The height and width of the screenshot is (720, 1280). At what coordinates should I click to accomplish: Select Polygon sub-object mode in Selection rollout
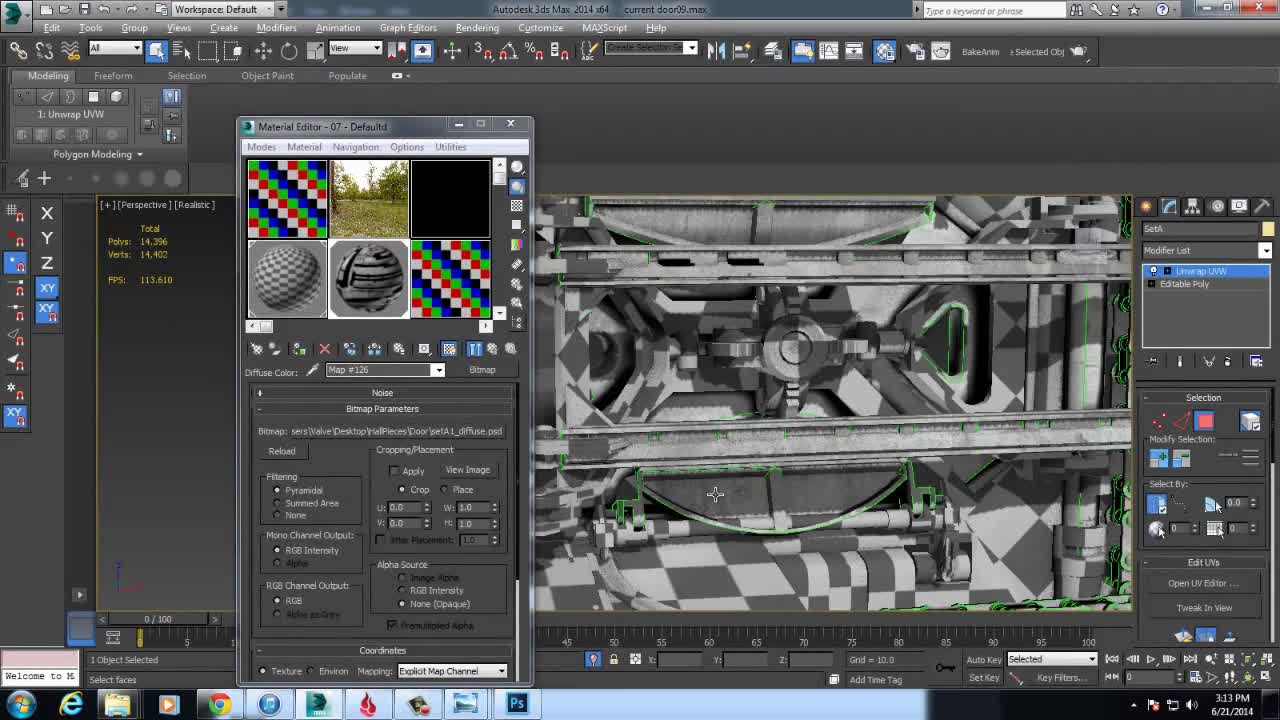(1204, 422)
